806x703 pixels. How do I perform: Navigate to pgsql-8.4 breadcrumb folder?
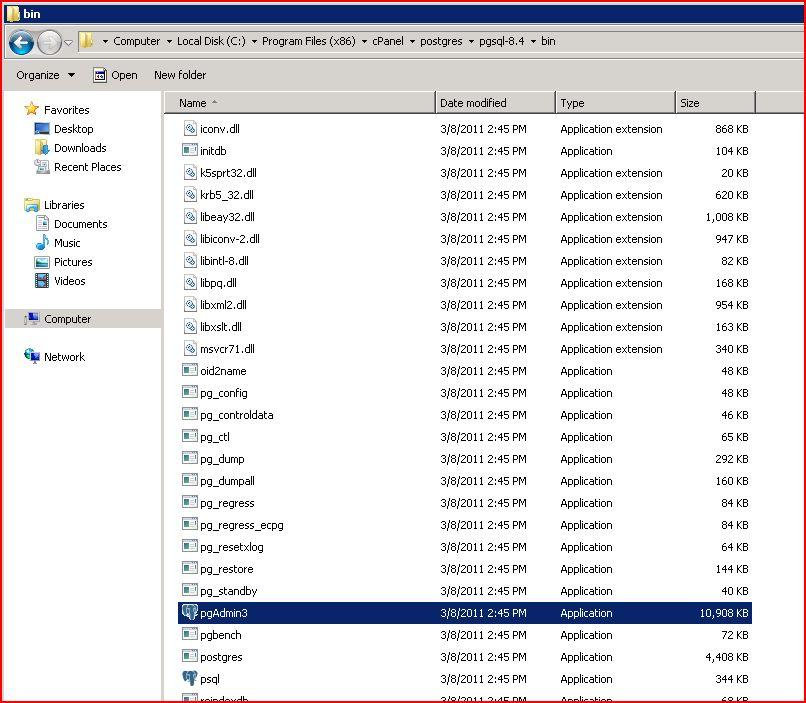pyautogui.click(x=502, y=41)
